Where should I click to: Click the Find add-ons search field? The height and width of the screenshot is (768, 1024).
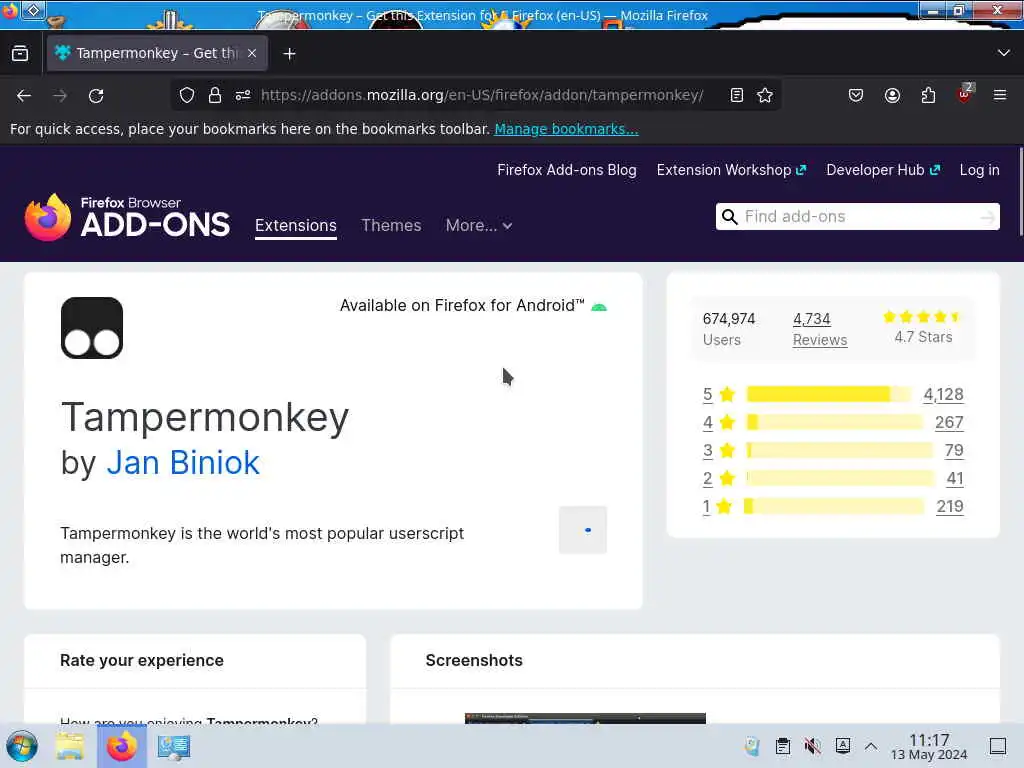click(x=858, y=217)
